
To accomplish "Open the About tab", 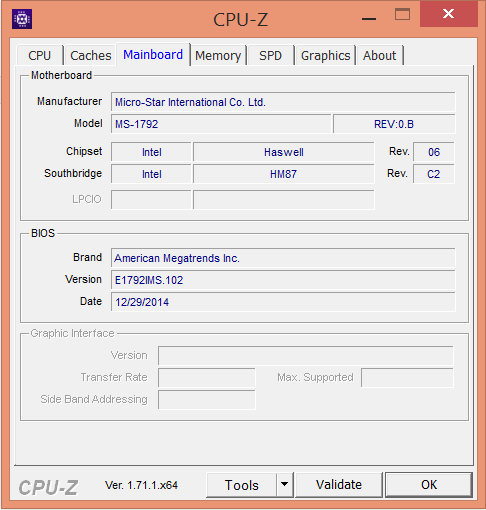I will click(380, 55).
